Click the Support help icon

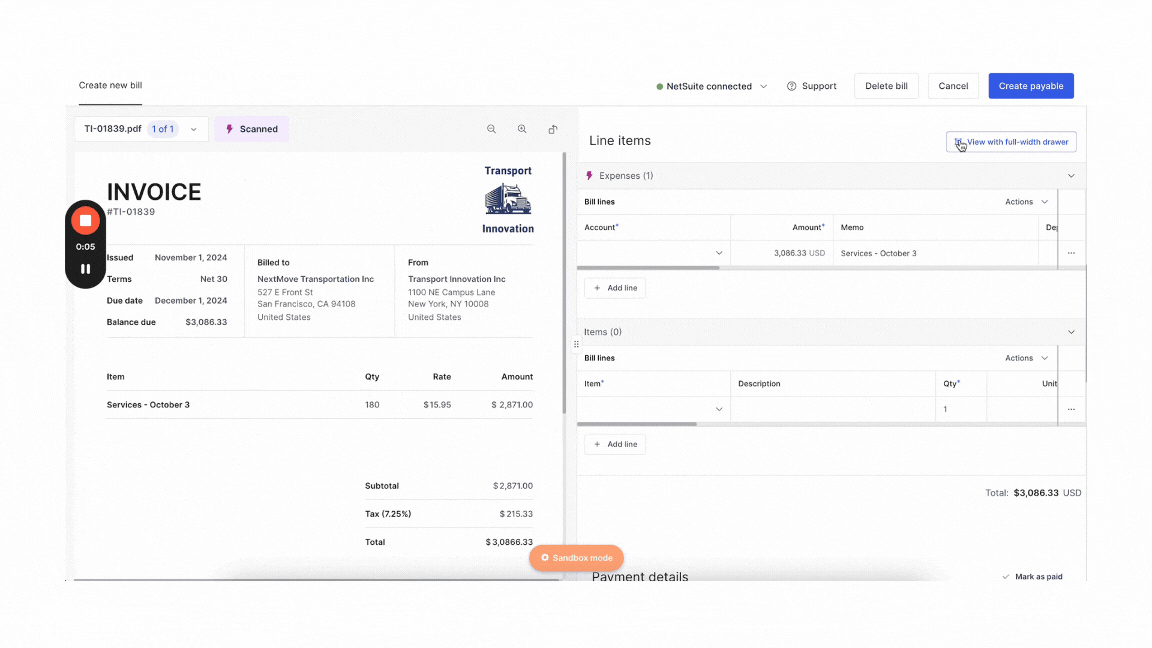coord(792,86)
